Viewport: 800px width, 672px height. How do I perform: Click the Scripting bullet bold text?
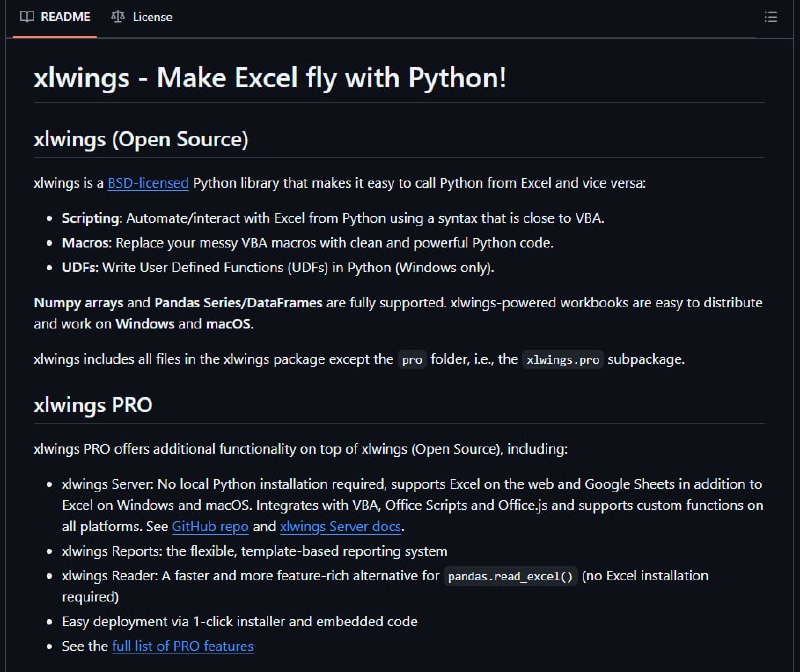(x=90, y=218)
